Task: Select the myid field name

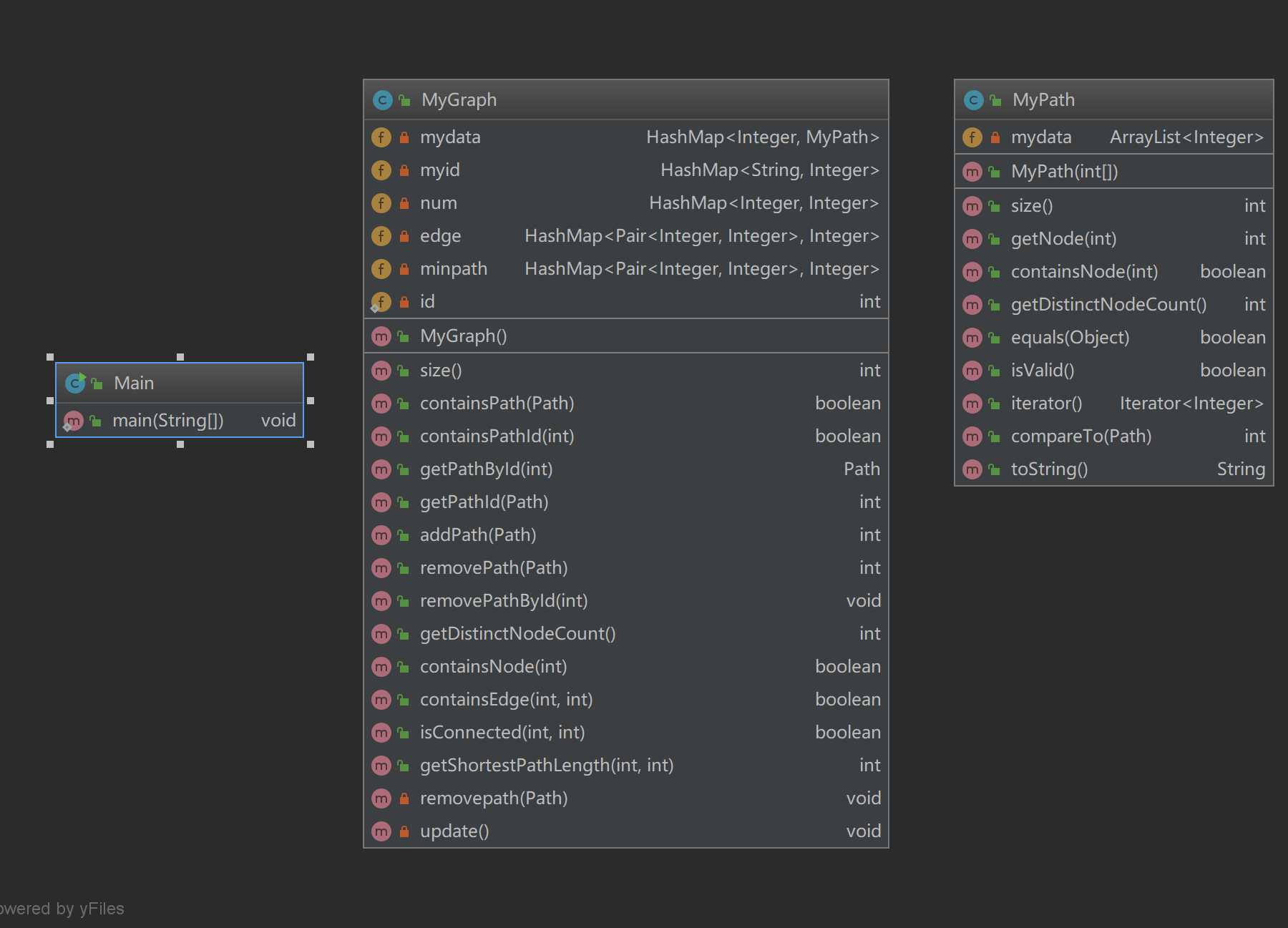Action: click(440, 170)
